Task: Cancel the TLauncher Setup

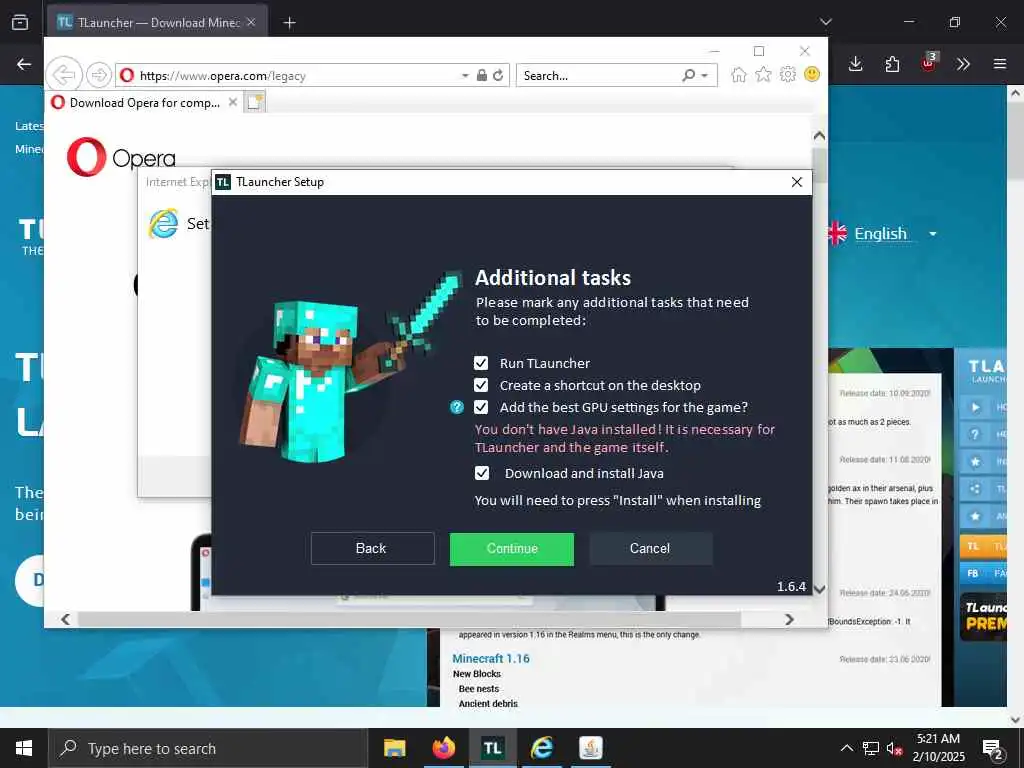Action: point(650,549)
